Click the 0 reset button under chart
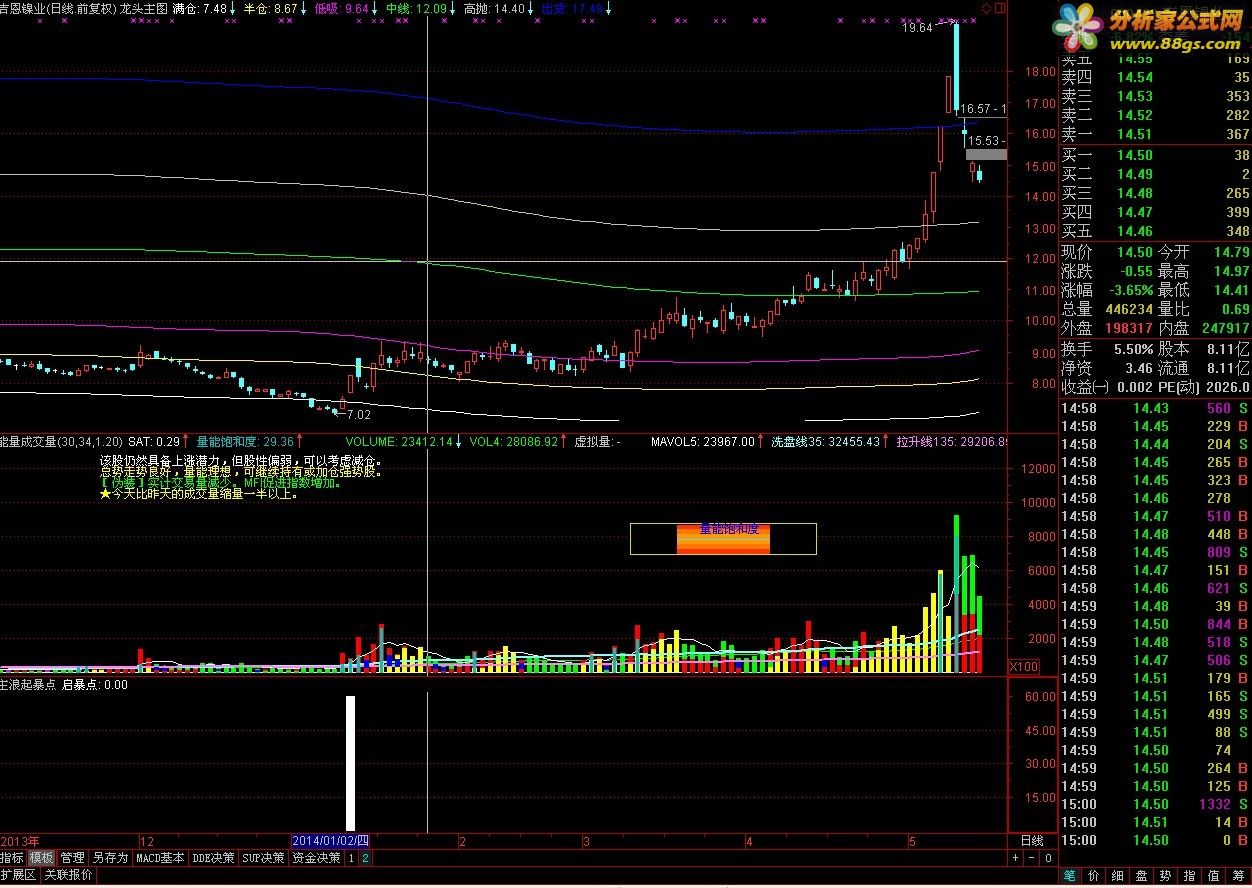Image resolution: width=1252 pixels, height=888 pixels. 1047,857
